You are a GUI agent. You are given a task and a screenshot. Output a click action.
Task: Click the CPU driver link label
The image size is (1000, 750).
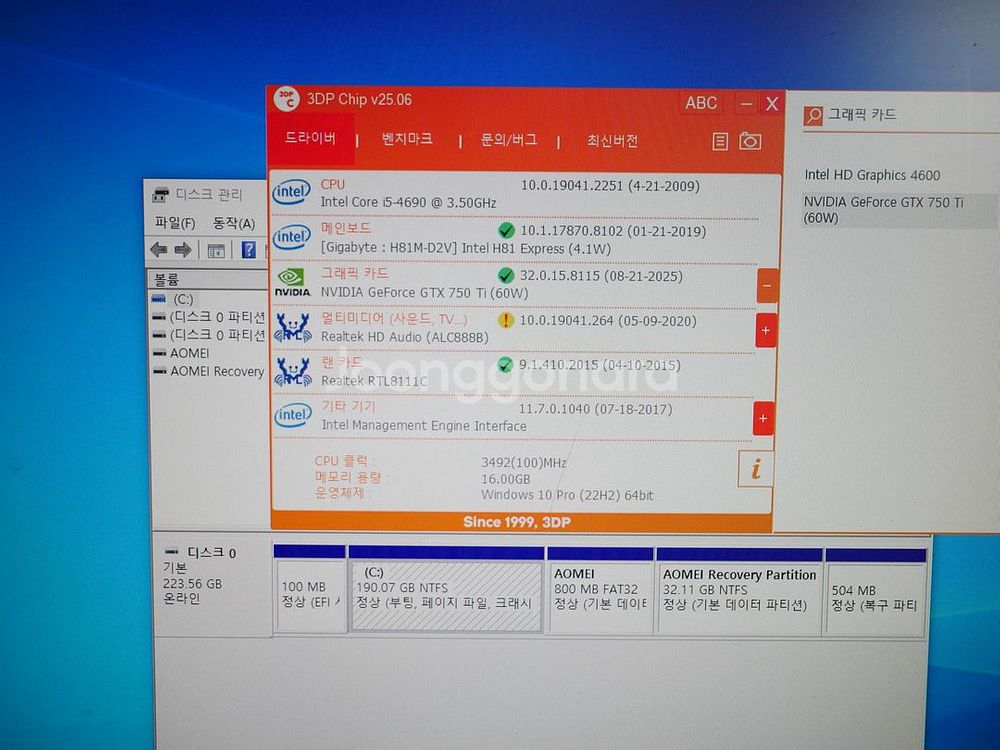coord(333,184)
